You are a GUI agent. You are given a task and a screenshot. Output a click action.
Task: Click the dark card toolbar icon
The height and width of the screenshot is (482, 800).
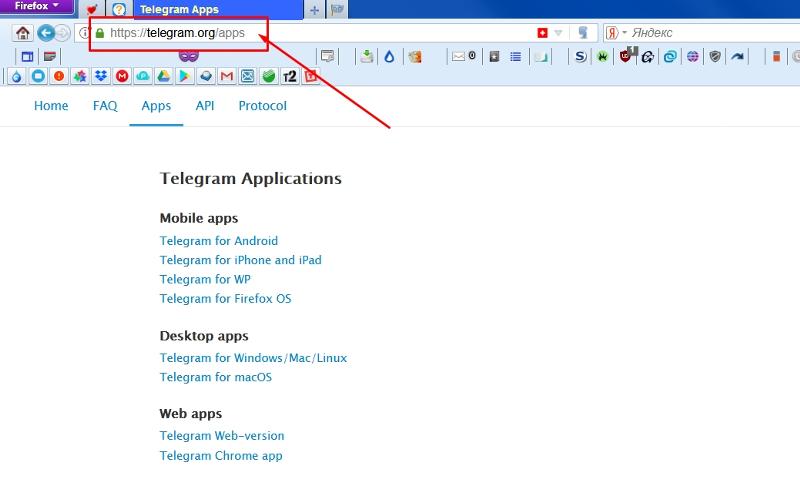click(x=50, y=57)
